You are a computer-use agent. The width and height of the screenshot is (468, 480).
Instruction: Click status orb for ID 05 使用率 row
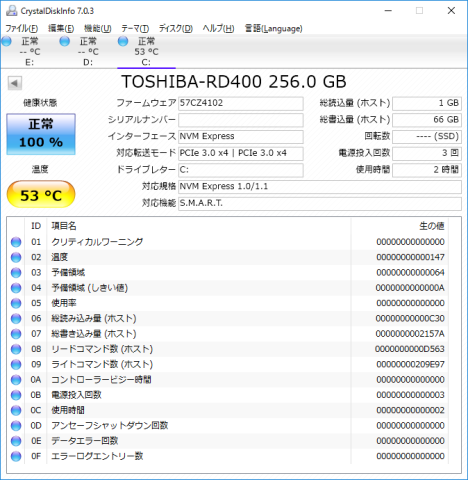[16, 303]
